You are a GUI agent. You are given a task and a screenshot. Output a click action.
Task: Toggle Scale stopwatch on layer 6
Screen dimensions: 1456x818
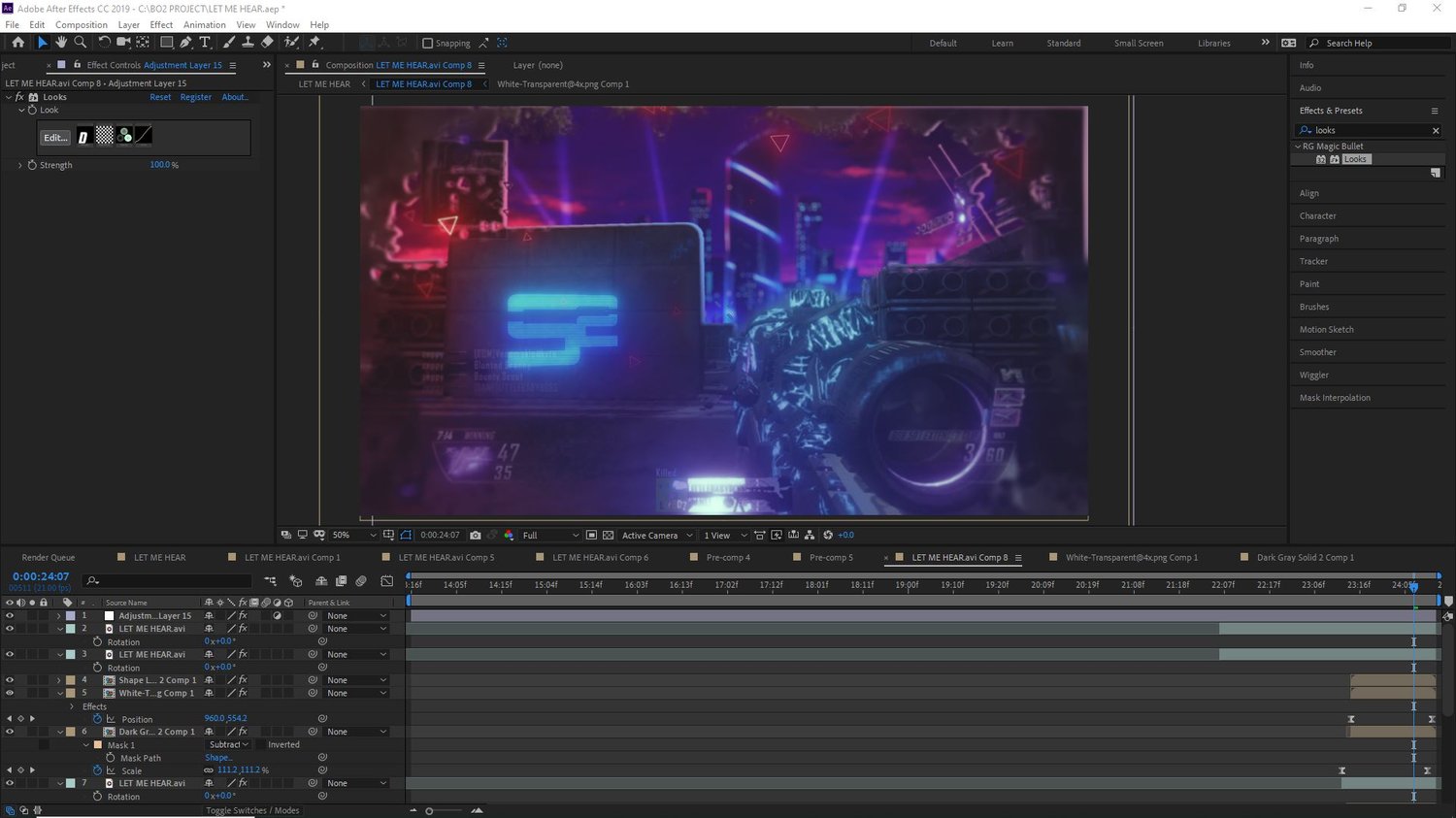[97, 770]
